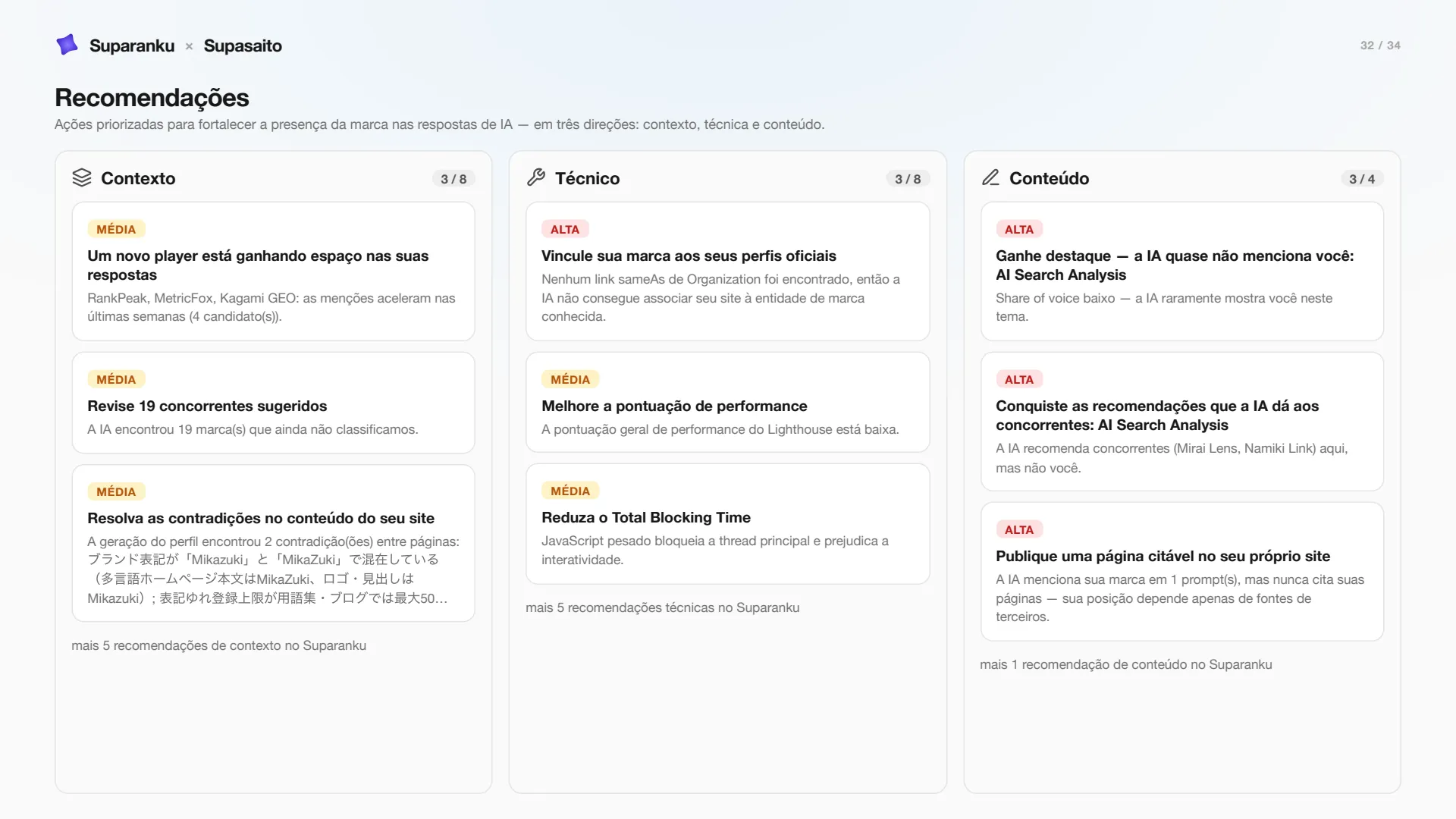Open 'Melhore a pontuação de performance' card
1456x819 pixels.
727,402
